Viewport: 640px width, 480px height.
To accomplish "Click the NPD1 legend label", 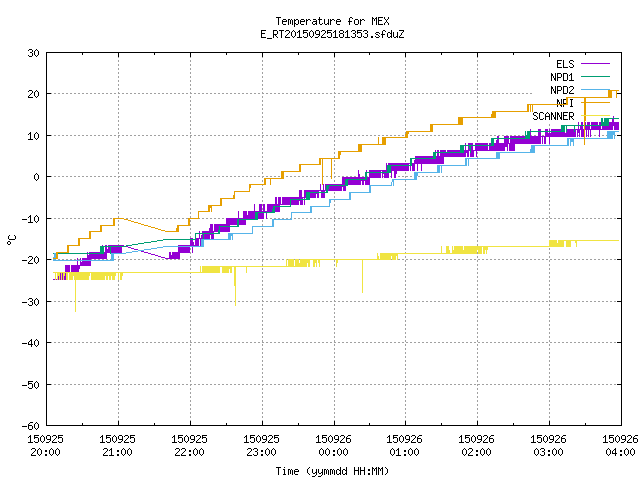I will 562,77.
